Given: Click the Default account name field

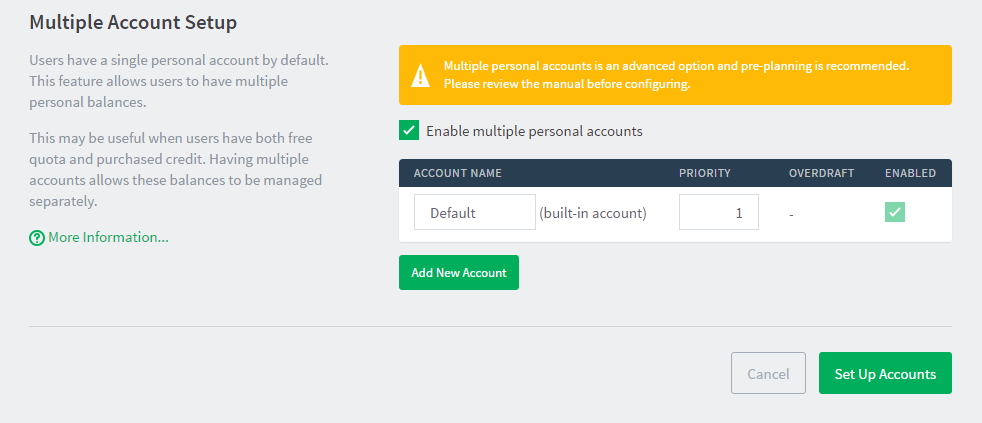Looking at the screenshot, I should [474, 212].
